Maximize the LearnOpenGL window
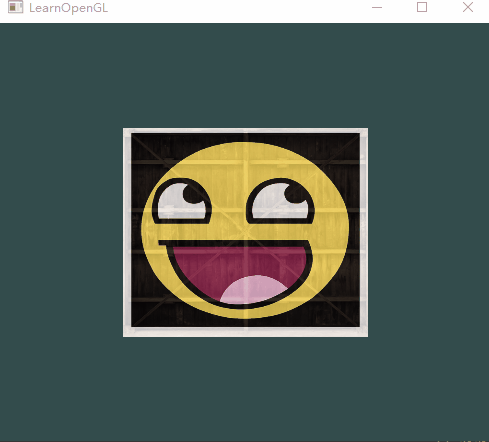The height and width of the screenshot is (442, 489). (x=422, y=7)
